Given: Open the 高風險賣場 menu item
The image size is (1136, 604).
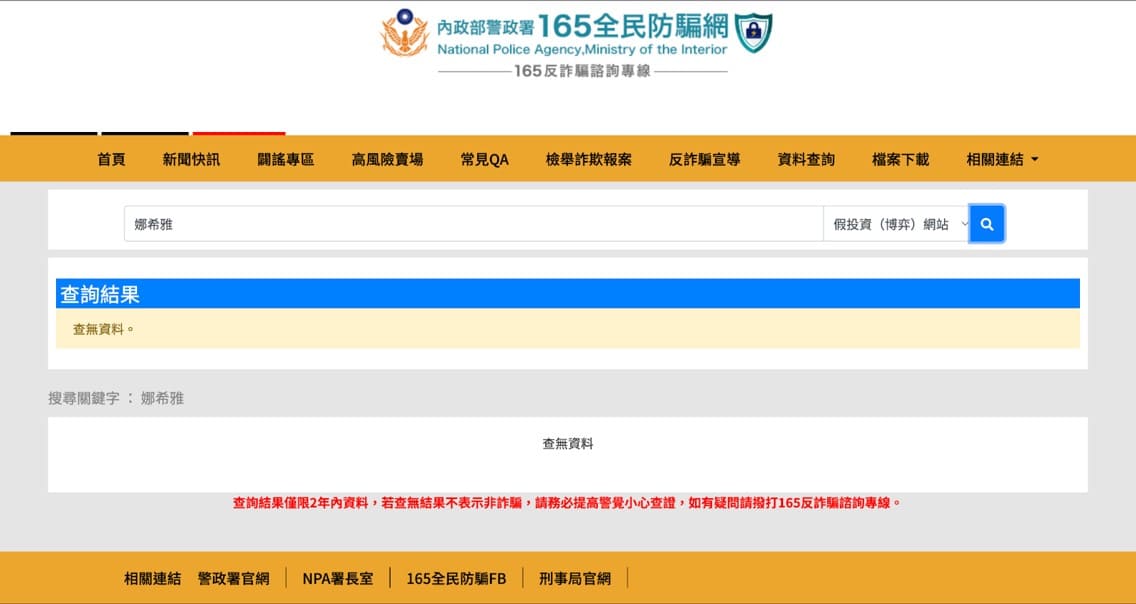Looking at the screenshot, I should (x=387, y=159).
